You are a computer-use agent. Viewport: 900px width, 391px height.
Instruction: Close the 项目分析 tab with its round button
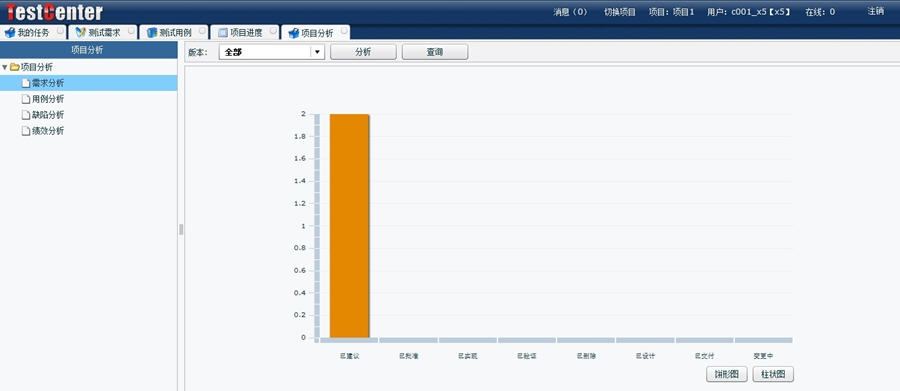[344, 30]
